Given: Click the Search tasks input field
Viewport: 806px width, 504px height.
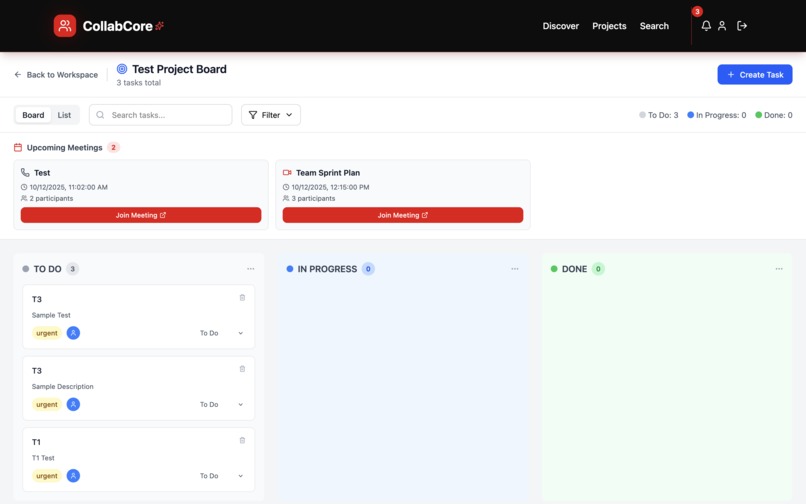Looking at the screenshot, I should point(160,115).
